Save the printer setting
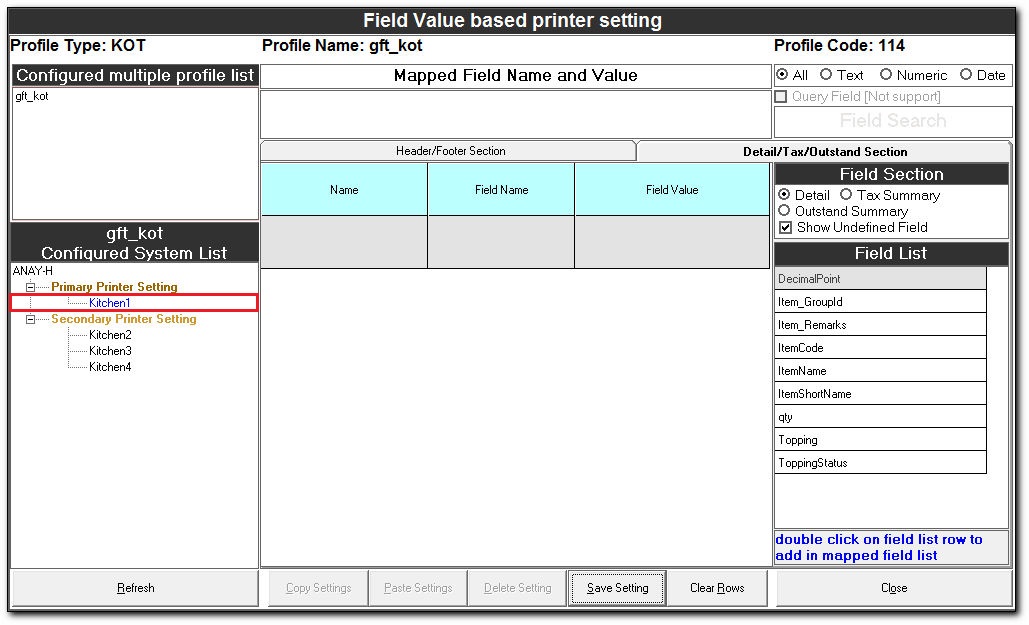Image resolution: width=1029 pixels, height=625 pixels. point(617,588)
